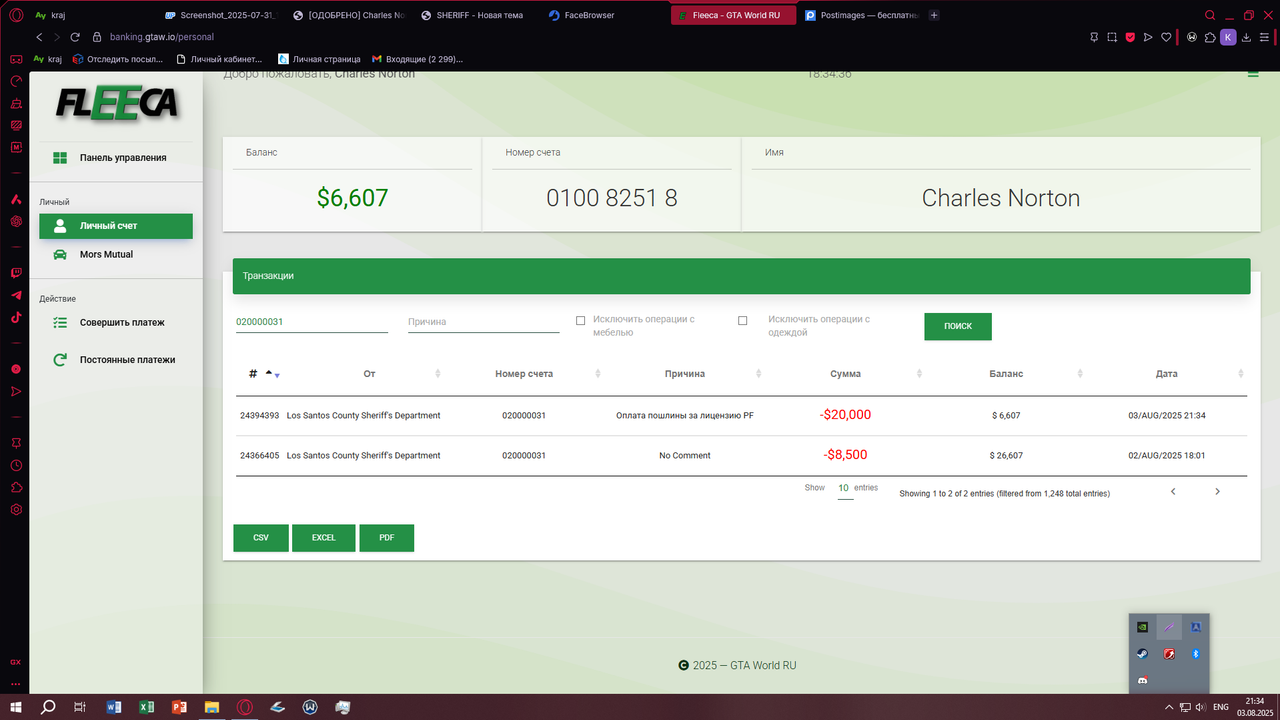Select Личный счет in the sidebar
The image size is (1280, 720).
coord(116,226)
